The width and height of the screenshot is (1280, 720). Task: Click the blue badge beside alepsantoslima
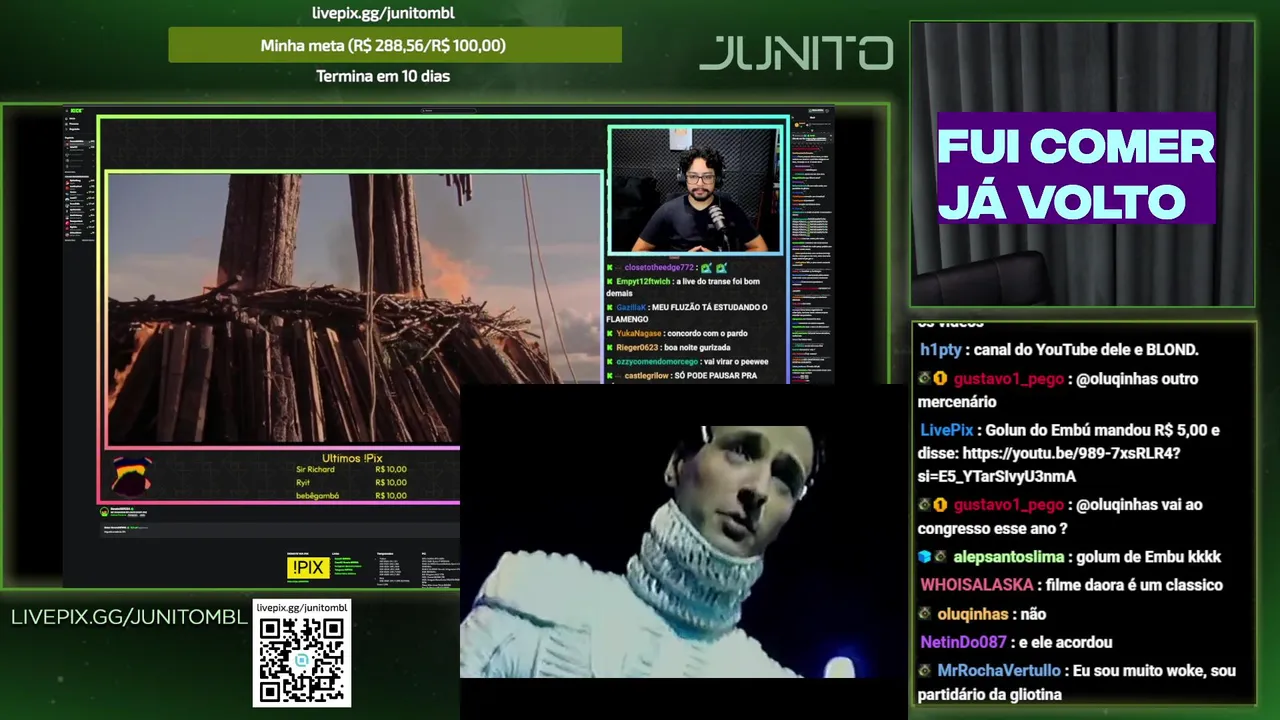click(925, 557)
